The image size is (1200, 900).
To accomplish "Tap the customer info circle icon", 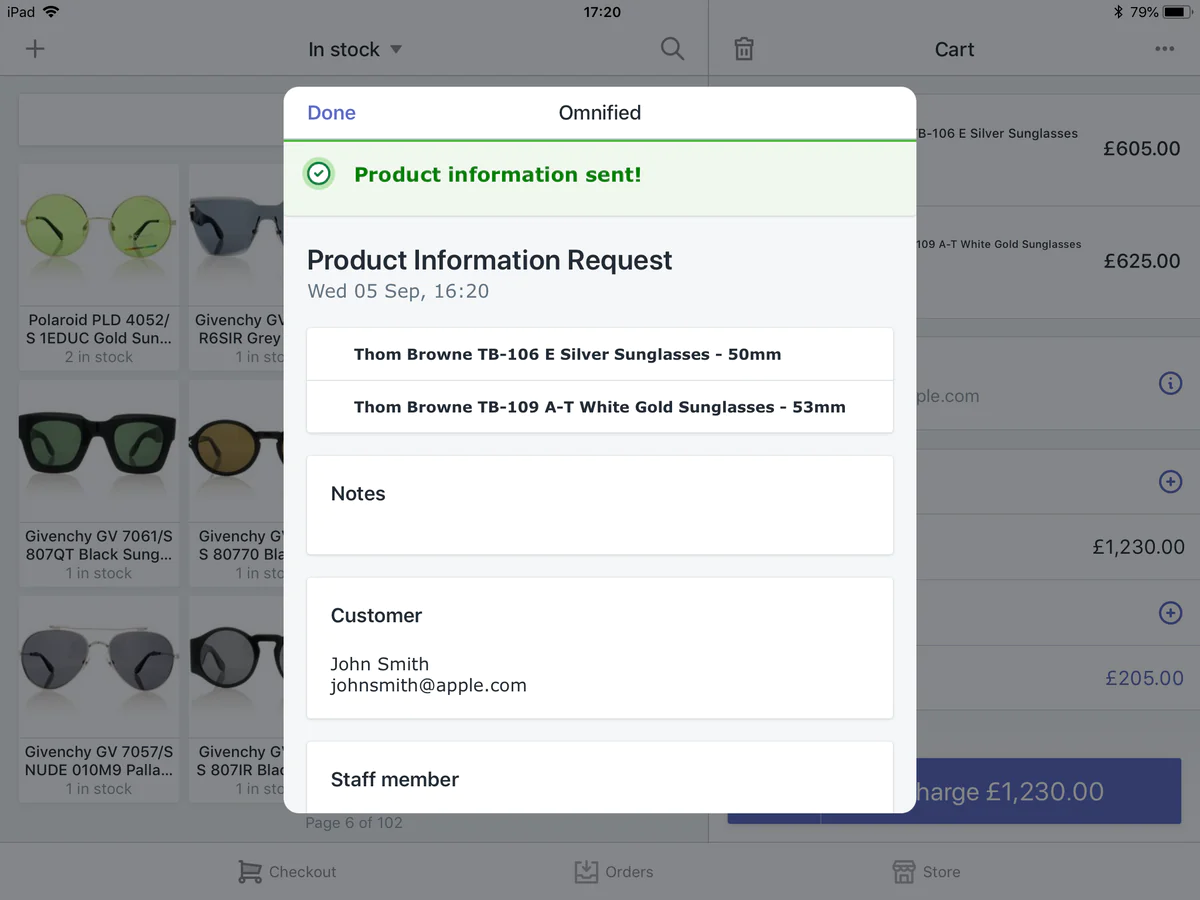I will (x=1170, y=383).
